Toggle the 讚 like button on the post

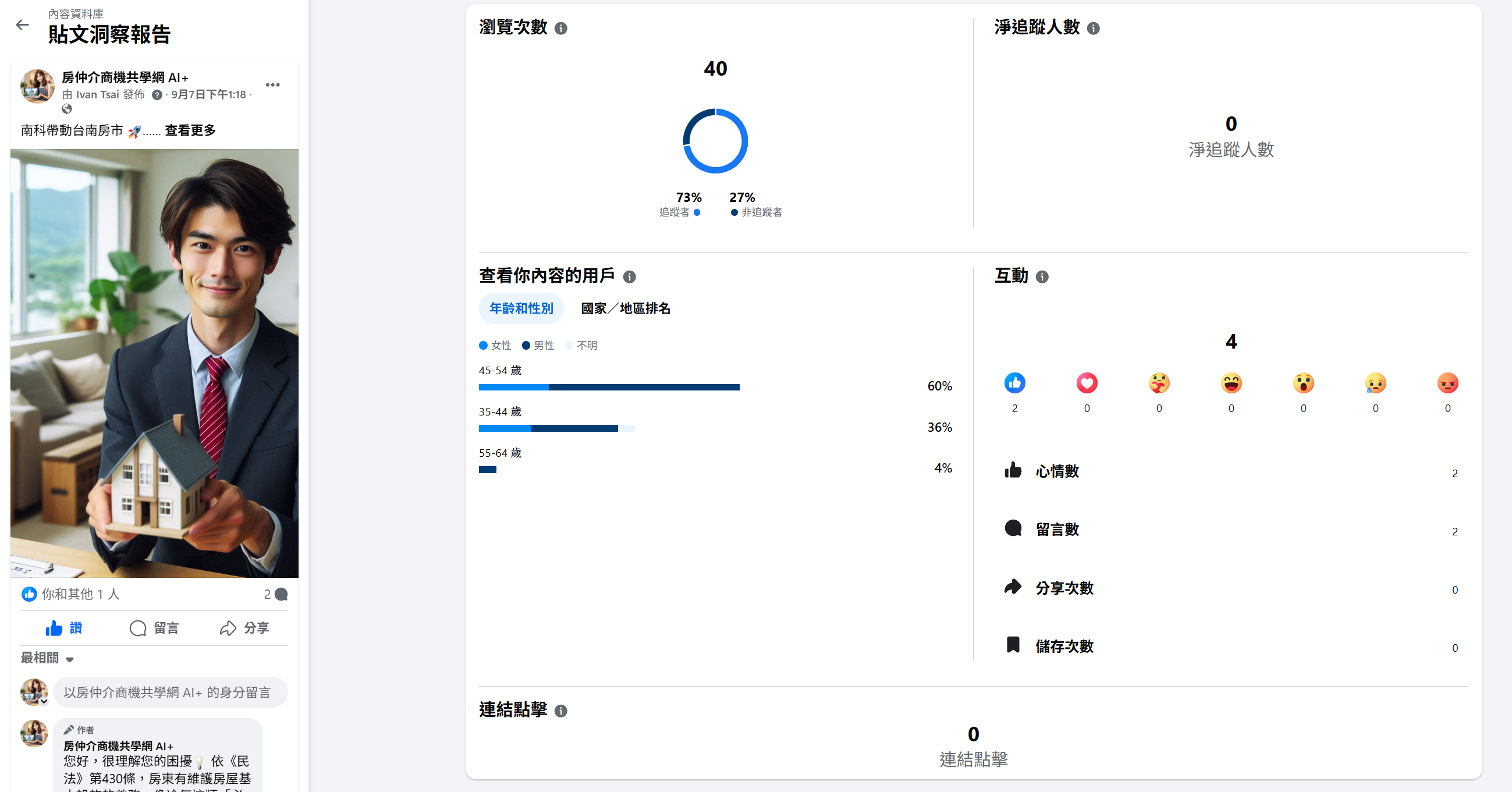[x=63, y=628]
